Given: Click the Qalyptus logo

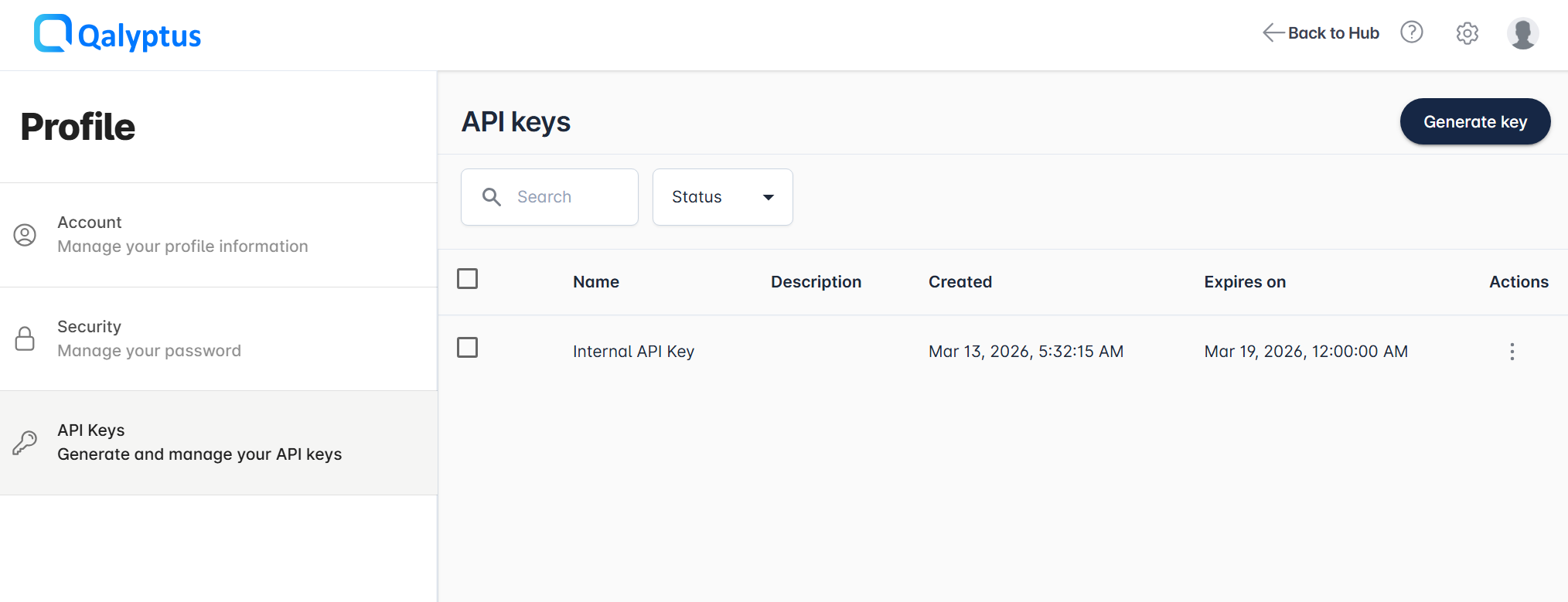Looking at the screenshot, I should tap(116, 34).
